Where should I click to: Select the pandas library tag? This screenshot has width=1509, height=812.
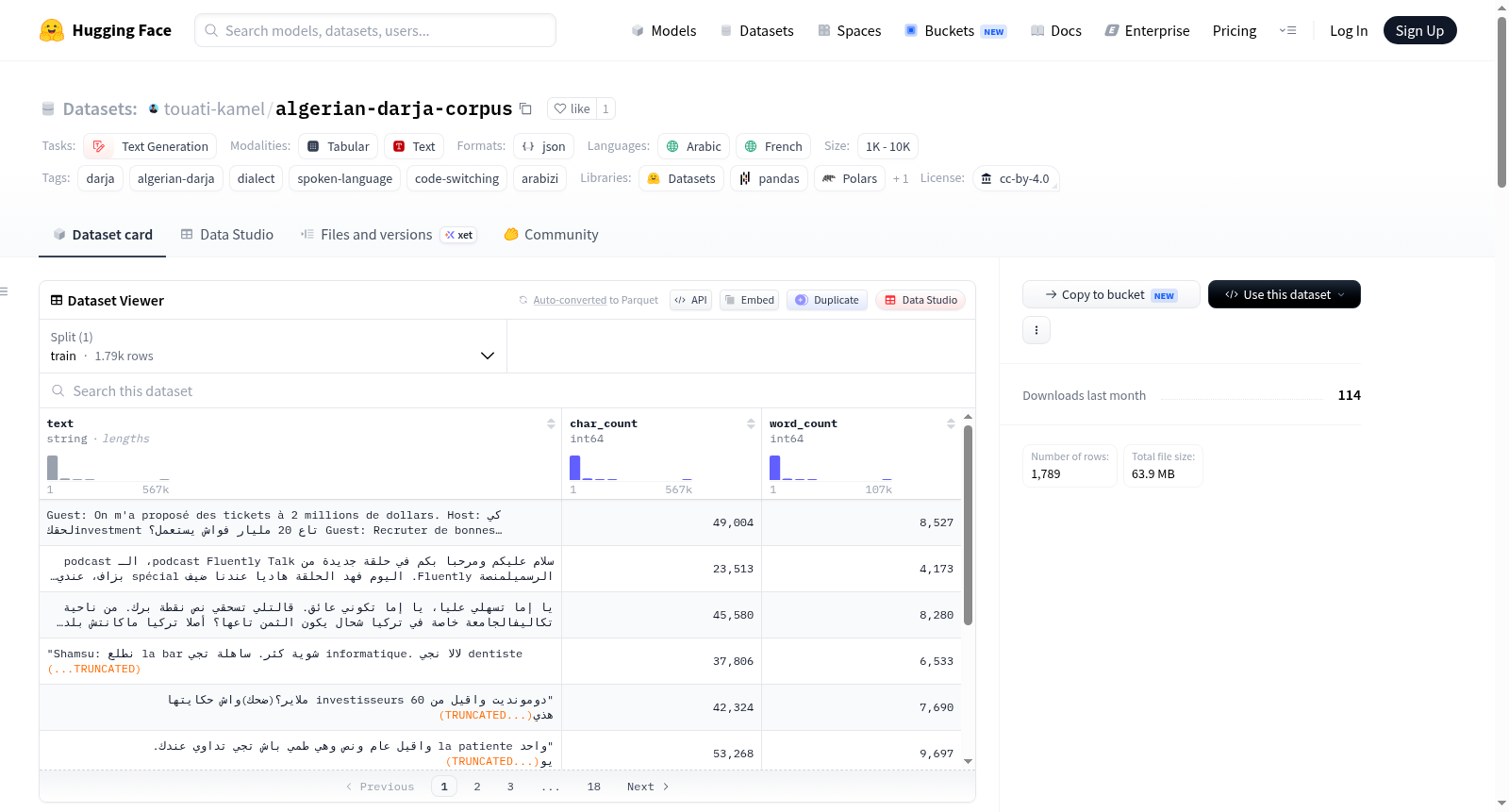pyautogui.click(x=770, y=178)
